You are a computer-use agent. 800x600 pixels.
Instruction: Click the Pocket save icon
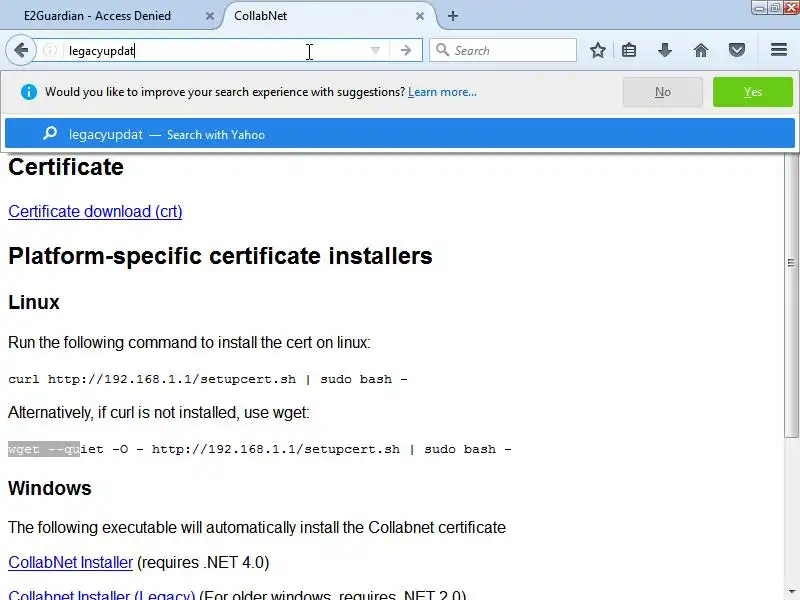coord(736,50)
